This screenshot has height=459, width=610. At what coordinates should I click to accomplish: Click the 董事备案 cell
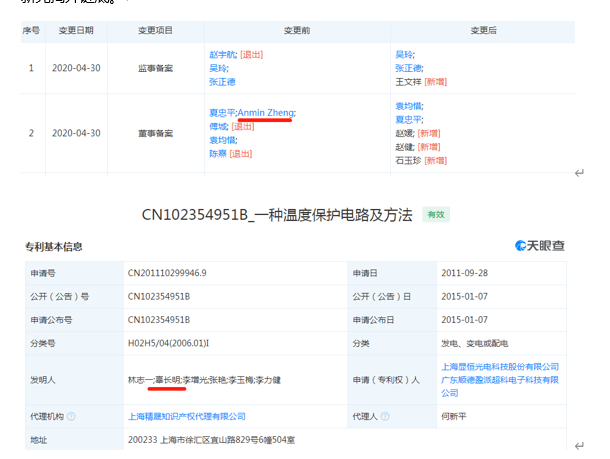tap(155, 133)
